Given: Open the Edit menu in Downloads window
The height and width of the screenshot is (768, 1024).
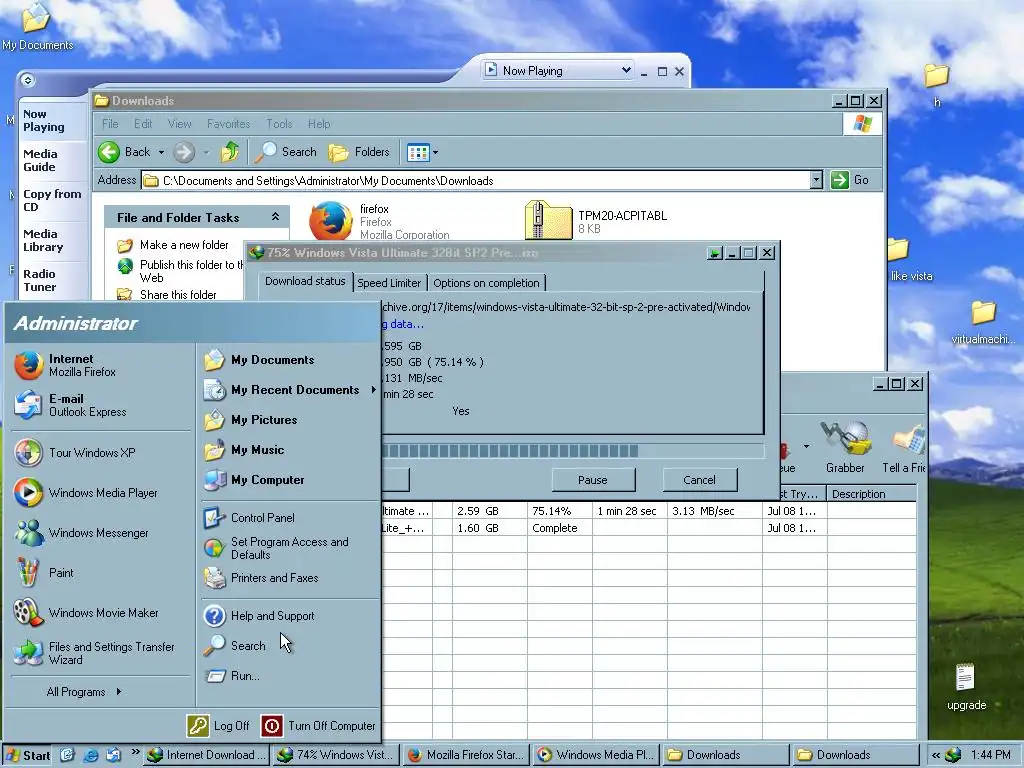Looking at the screenshot, I should 143,123.
